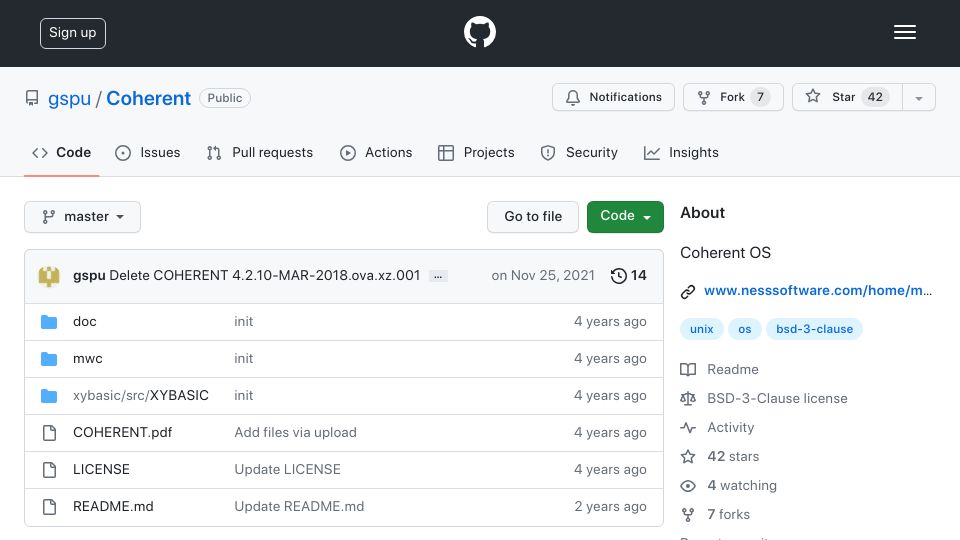Click the commit history clock icon

[x=618, y=276]
